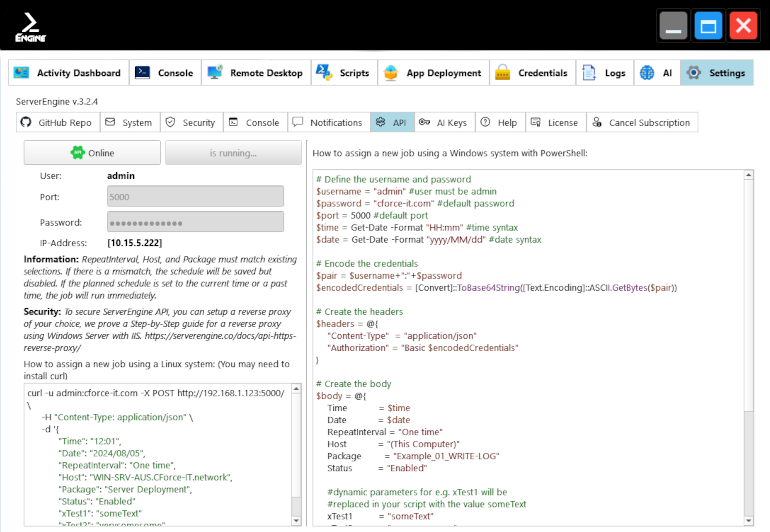The height and width of the screenshot is (532, 770).
Task: Open the Activity Dashboard tab
Action: pyautogui.click(x=69, y=73)
